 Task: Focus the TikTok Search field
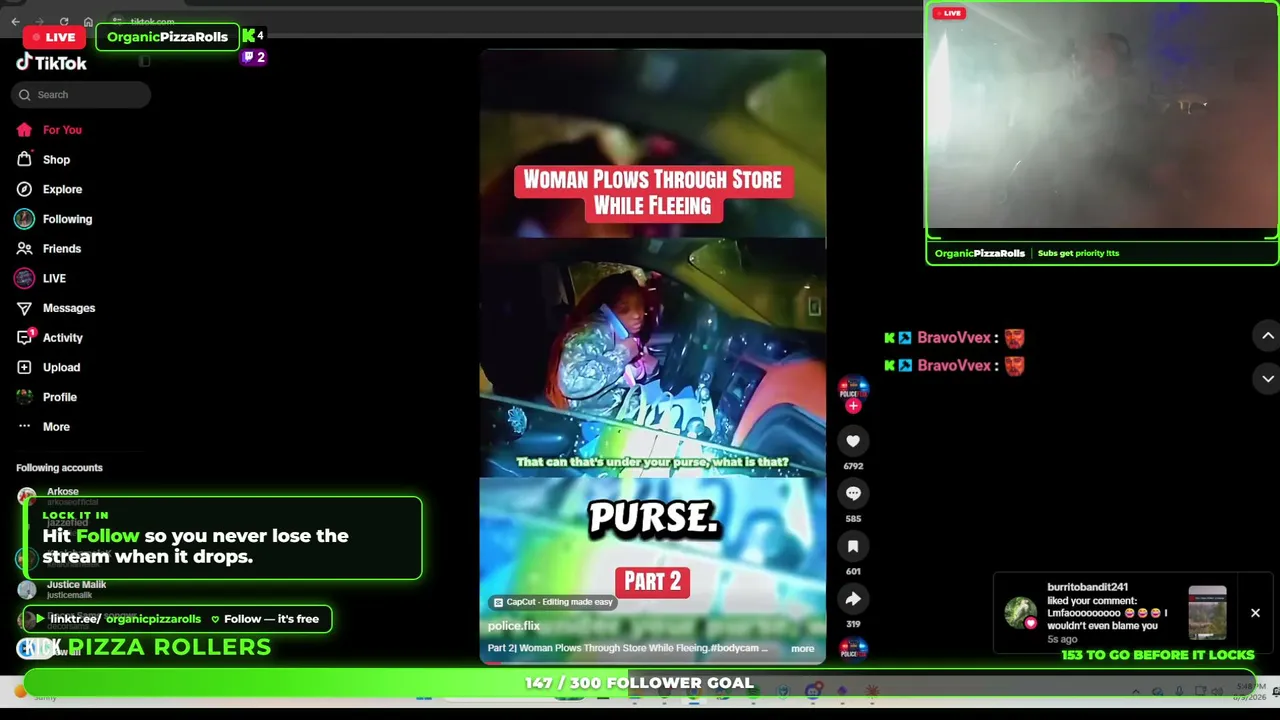(81, 95)
